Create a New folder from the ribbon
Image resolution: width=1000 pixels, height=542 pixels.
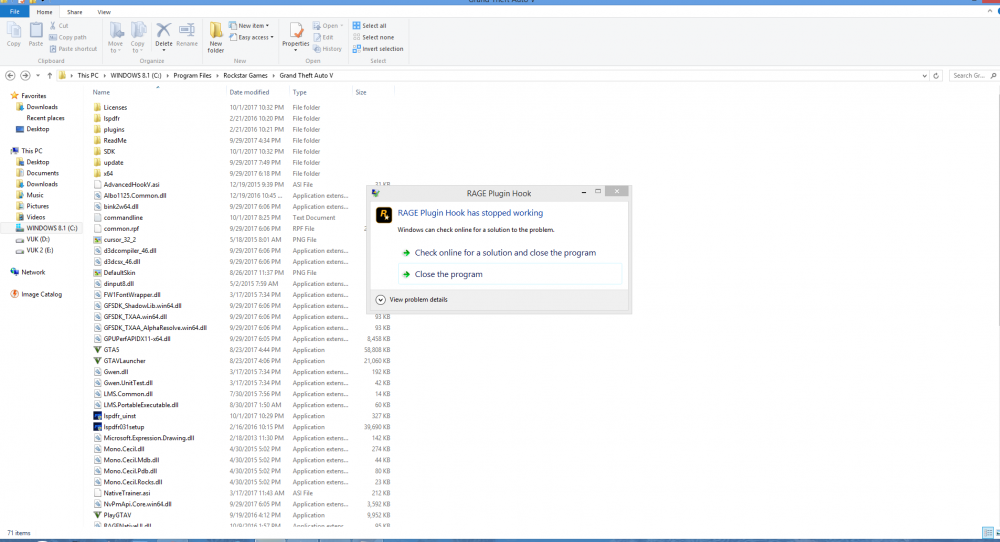click(x=216, y=38)
